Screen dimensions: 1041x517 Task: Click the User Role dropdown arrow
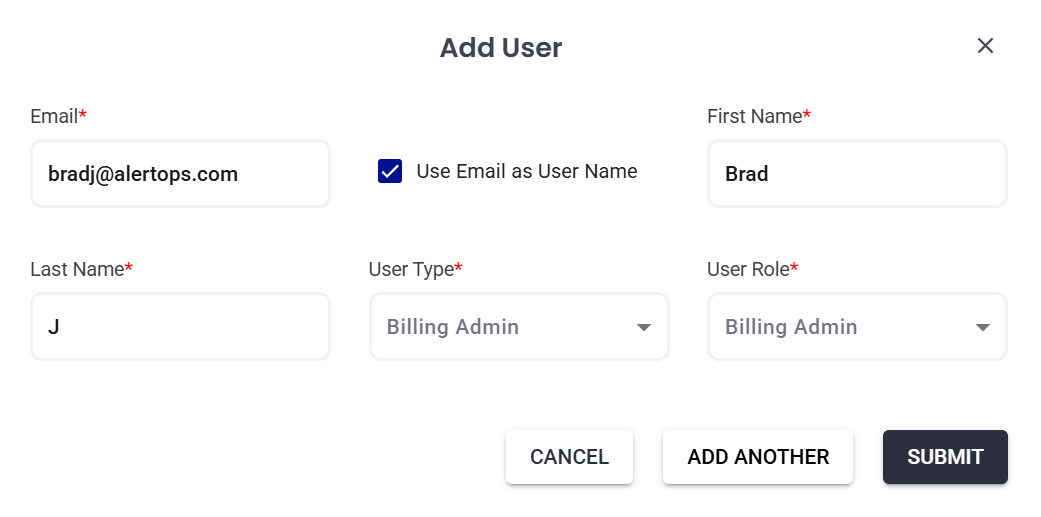(x=983, y=328)
